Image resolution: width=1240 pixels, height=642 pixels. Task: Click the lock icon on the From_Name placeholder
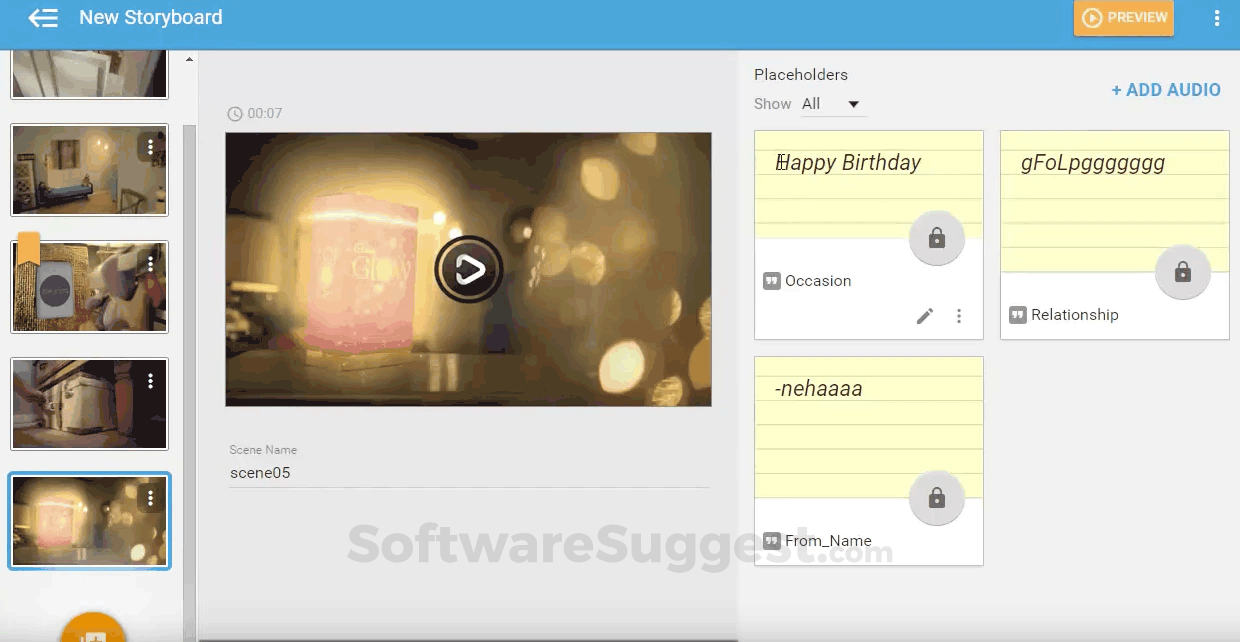pyautogui.click(x=936, y=498)
